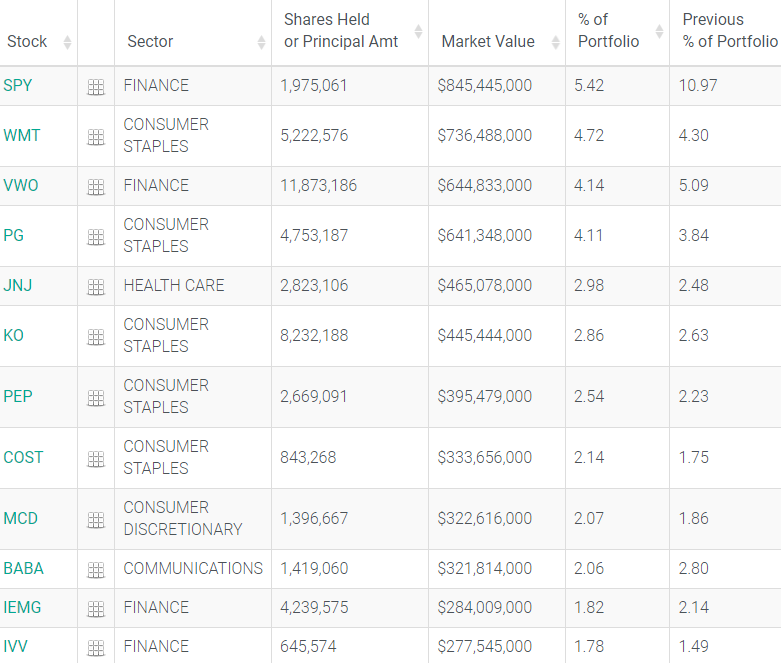The width and height of the screenshot is (781, 663).
Task: Open the grid icon in COST row
Action: click(x=96, y=459)
